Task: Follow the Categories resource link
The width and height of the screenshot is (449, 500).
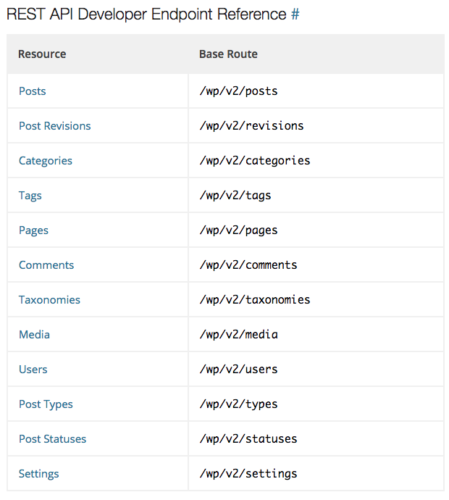Action: [x=45, y=161]
